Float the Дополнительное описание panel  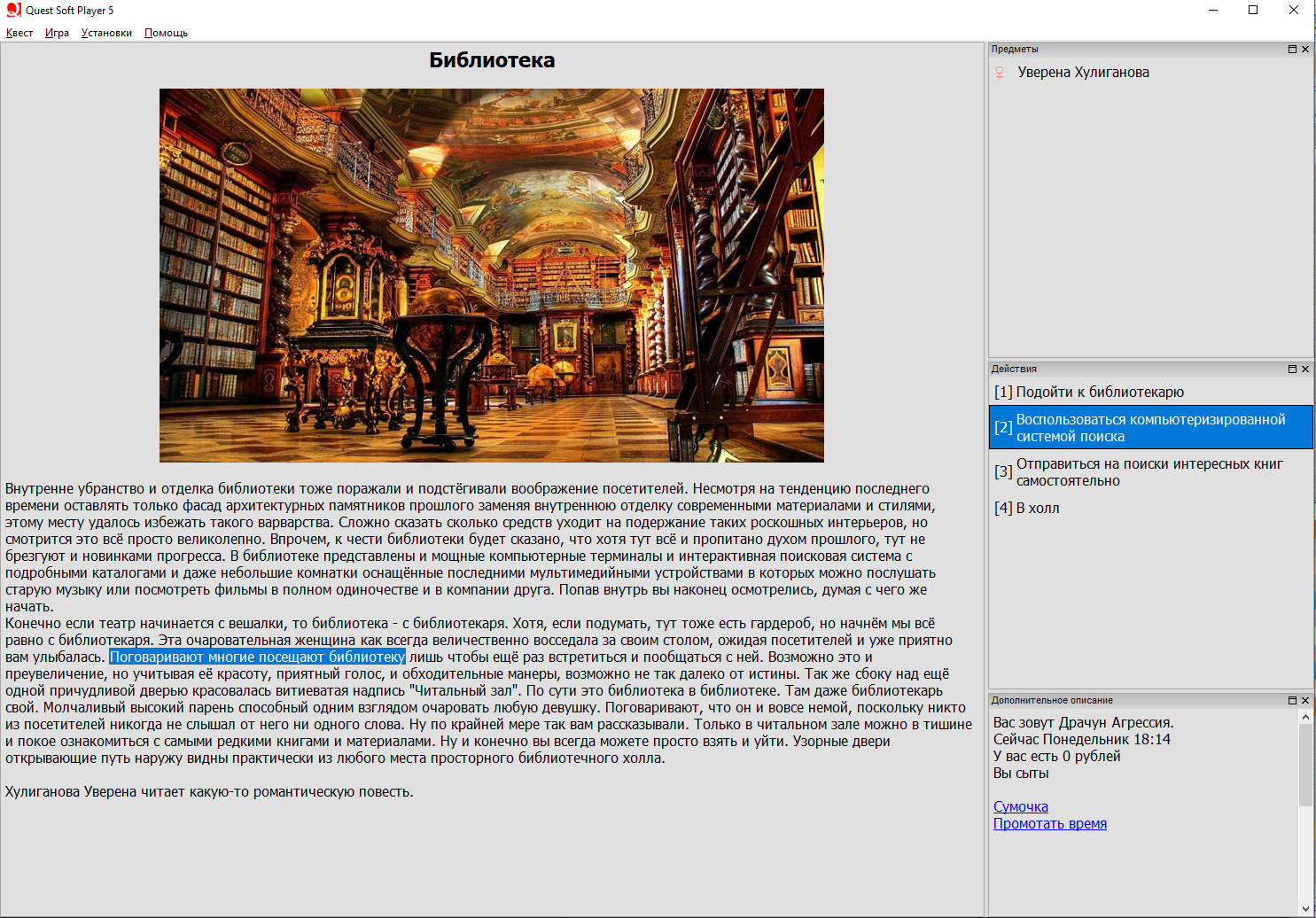pyautogui.click(x=1292, y=700)
